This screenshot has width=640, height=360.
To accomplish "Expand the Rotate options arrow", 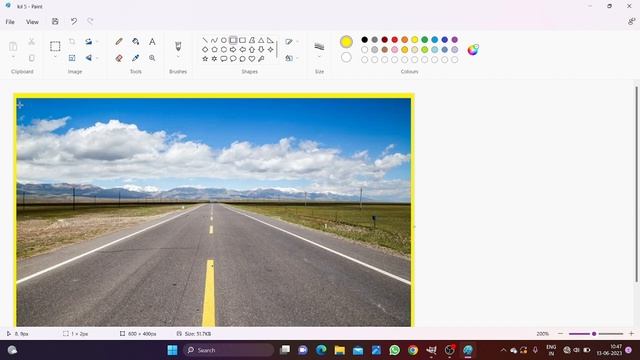I will [x=97, y=42].
